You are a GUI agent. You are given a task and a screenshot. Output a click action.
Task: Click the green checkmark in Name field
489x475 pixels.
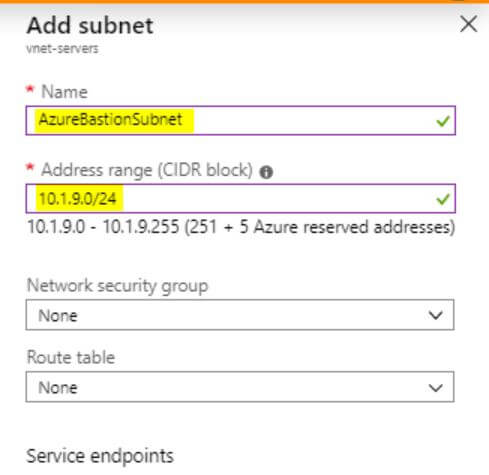pyautogui.click(x=443, y=121)
